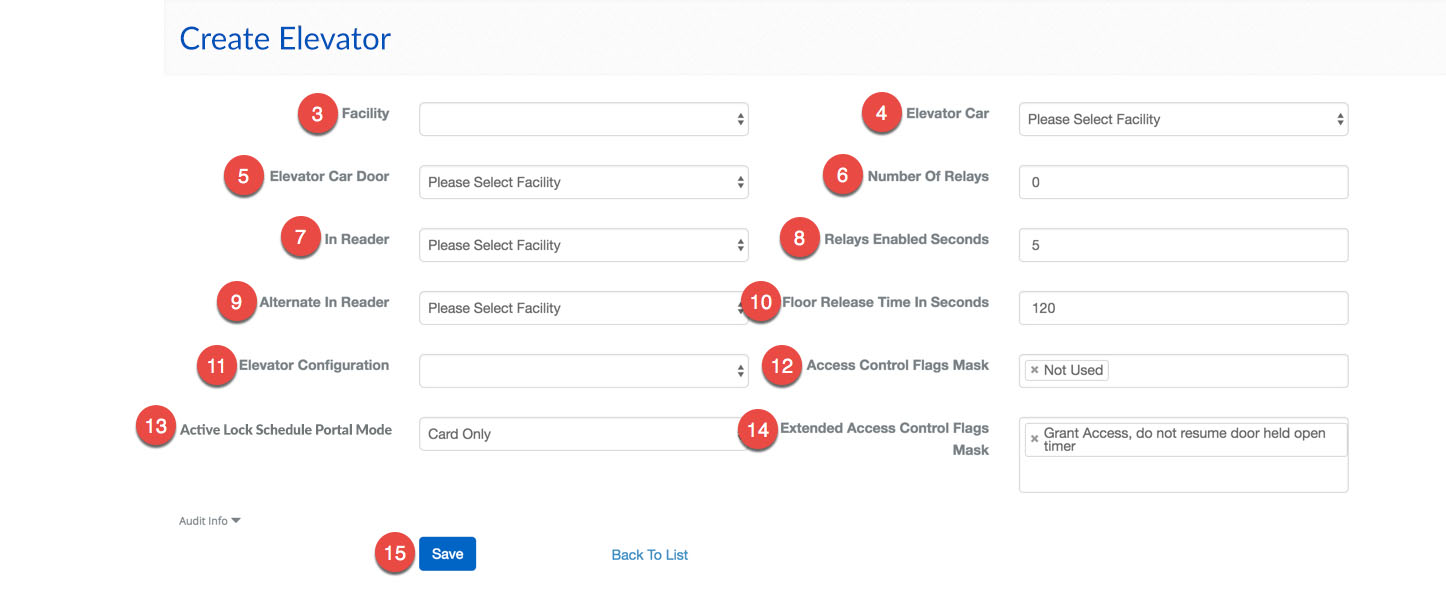
Task: Open the In Reader dropdown
Action: (583, 245)
